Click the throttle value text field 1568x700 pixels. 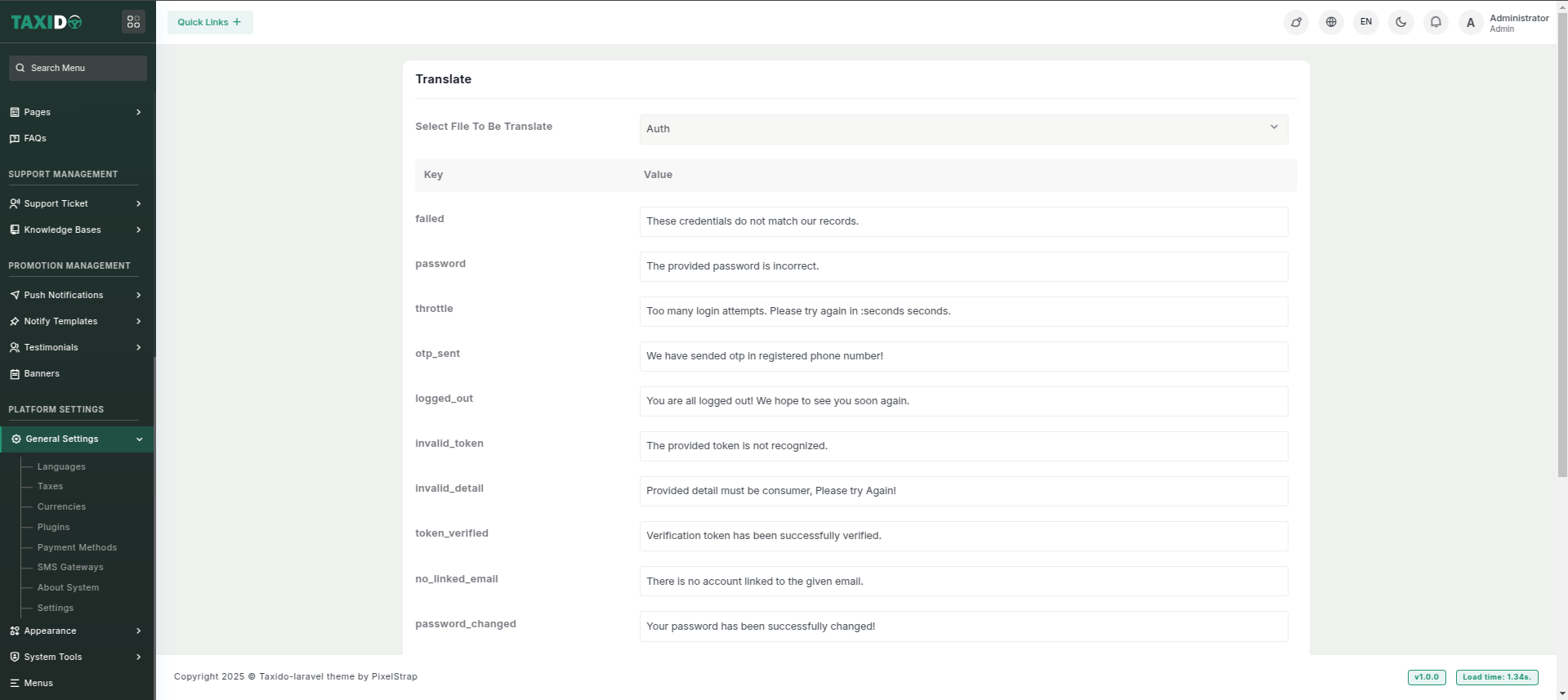[x=963, y=311]
